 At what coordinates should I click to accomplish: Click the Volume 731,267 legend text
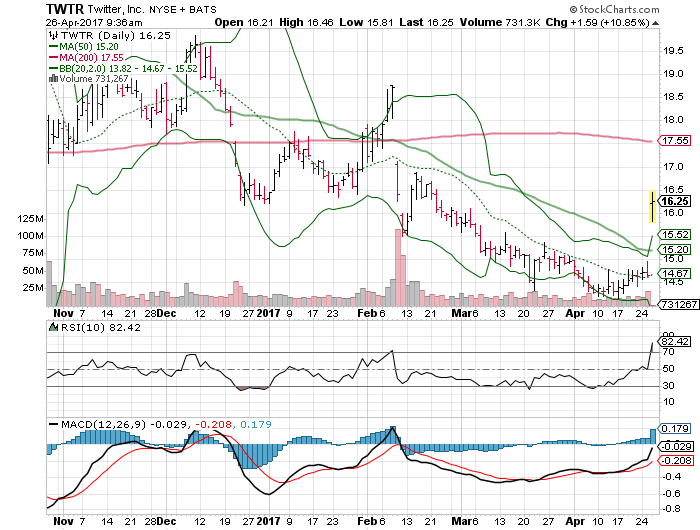(94, 79)
